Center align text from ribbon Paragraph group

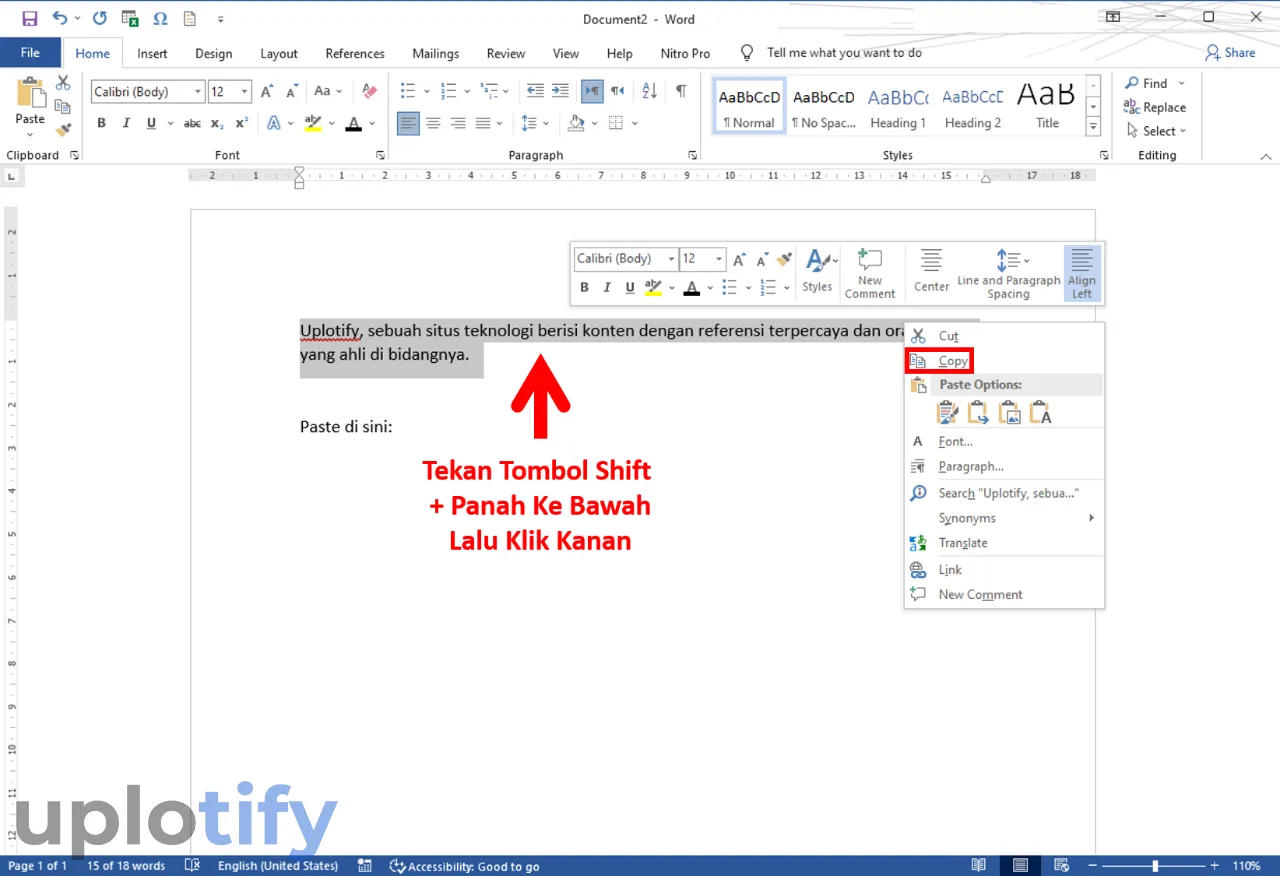tap(433, 123)
